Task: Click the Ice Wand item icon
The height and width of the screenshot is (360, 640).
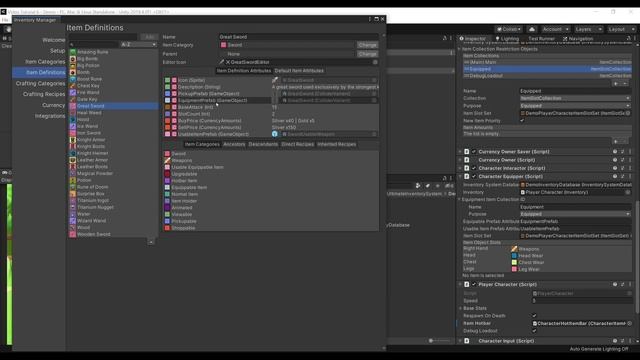Action: point(73,126)
